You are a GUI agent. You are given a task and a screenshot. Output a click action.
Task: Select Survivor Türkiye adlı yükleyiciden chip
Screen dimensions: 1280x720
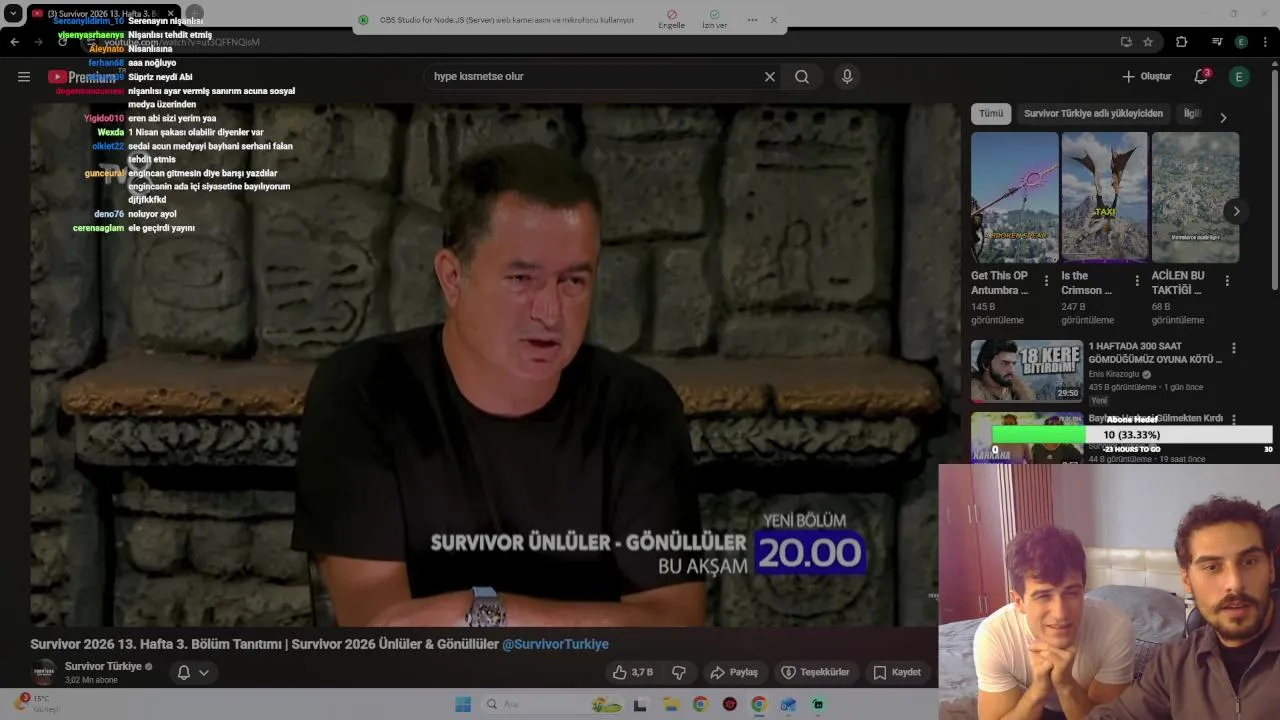[x=1093, y=114]
